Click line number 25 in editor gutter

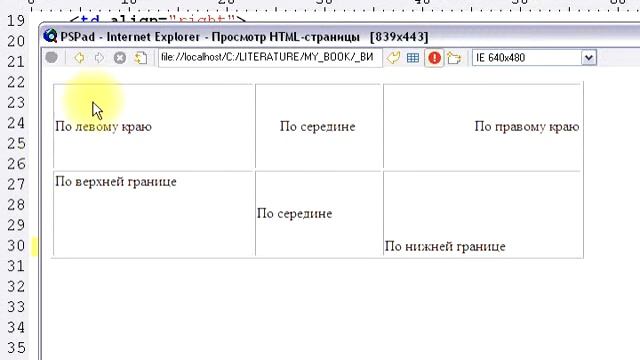coord(16,144)
